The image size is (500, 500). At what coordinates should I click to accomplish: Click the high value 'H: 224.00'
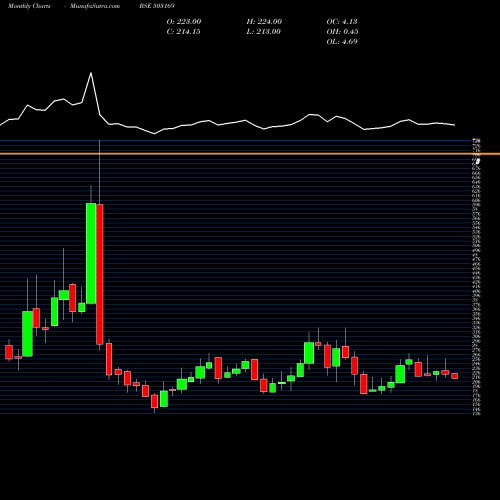[x=264, y=22]
